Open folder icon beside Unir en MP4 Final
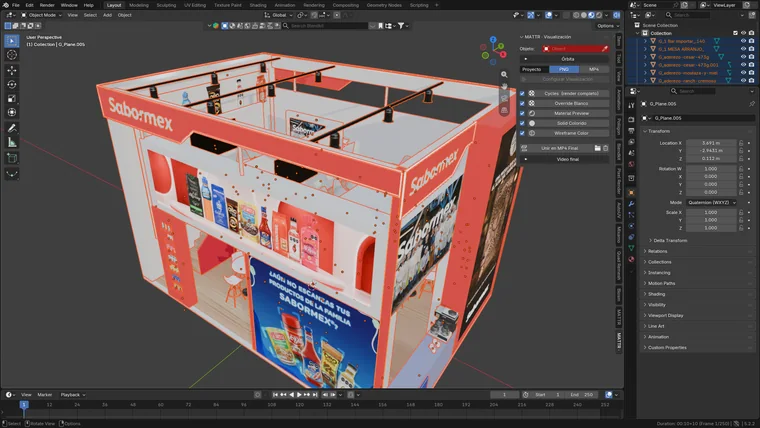The width and height of the screenshot is (760, 428). pyautogui.click(x=598, y=148)
